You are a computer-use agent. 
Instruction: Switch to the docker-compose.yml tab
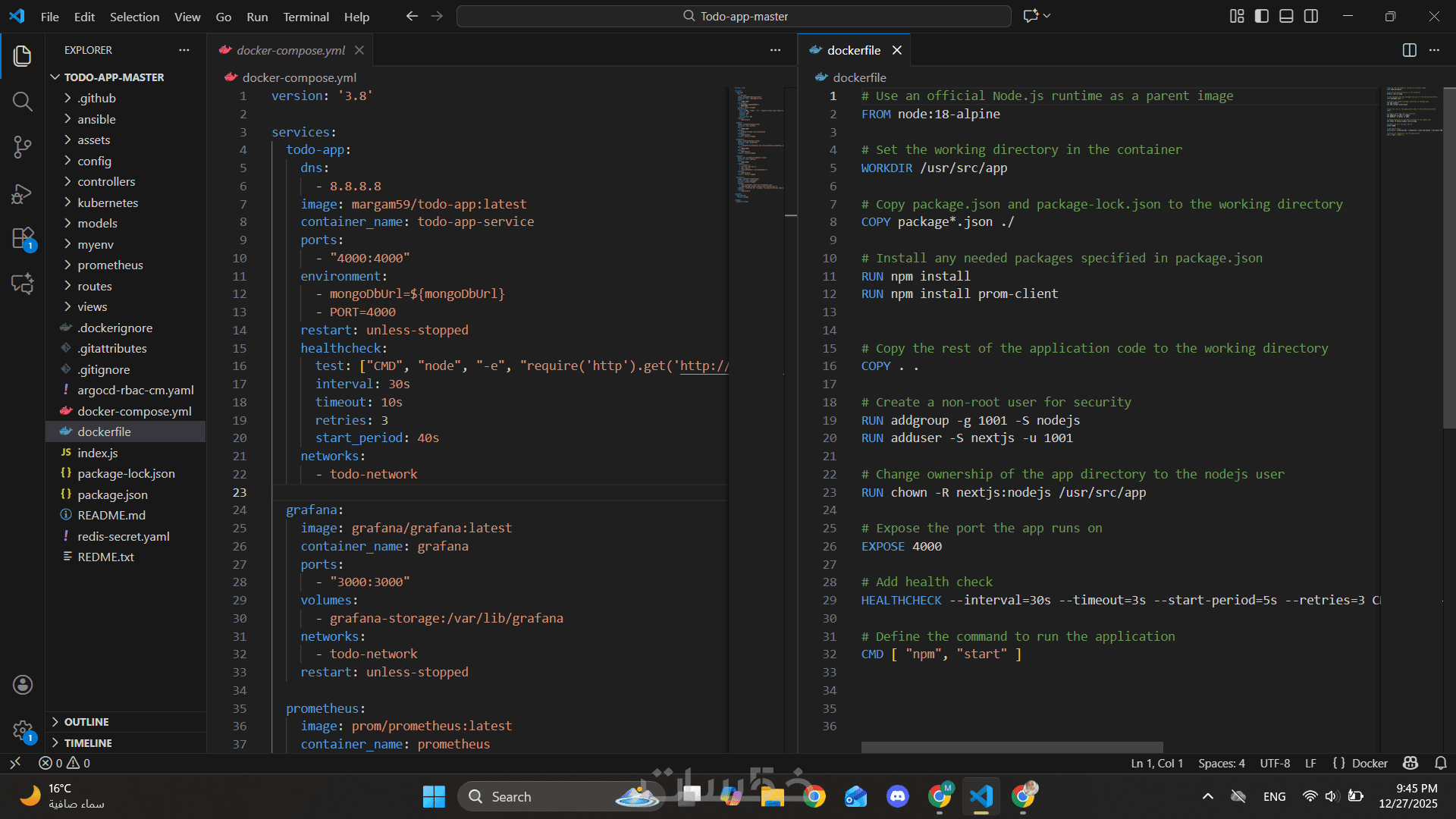click(290, 50)
